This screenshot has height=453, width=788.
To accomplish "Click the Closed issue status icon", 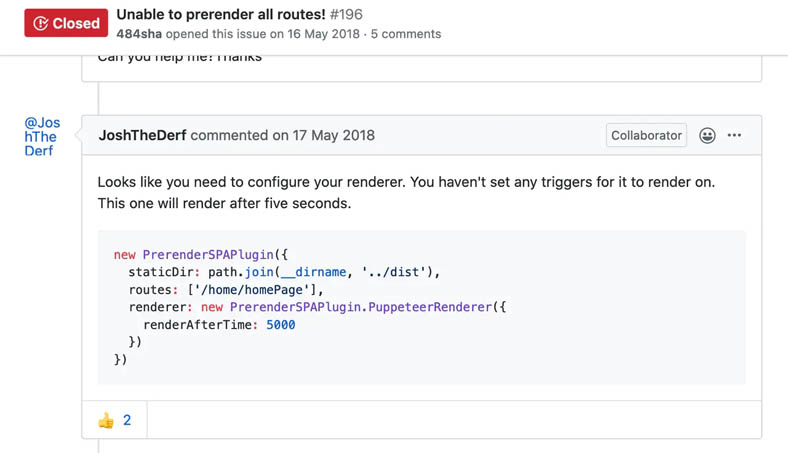I will (41, 23).
